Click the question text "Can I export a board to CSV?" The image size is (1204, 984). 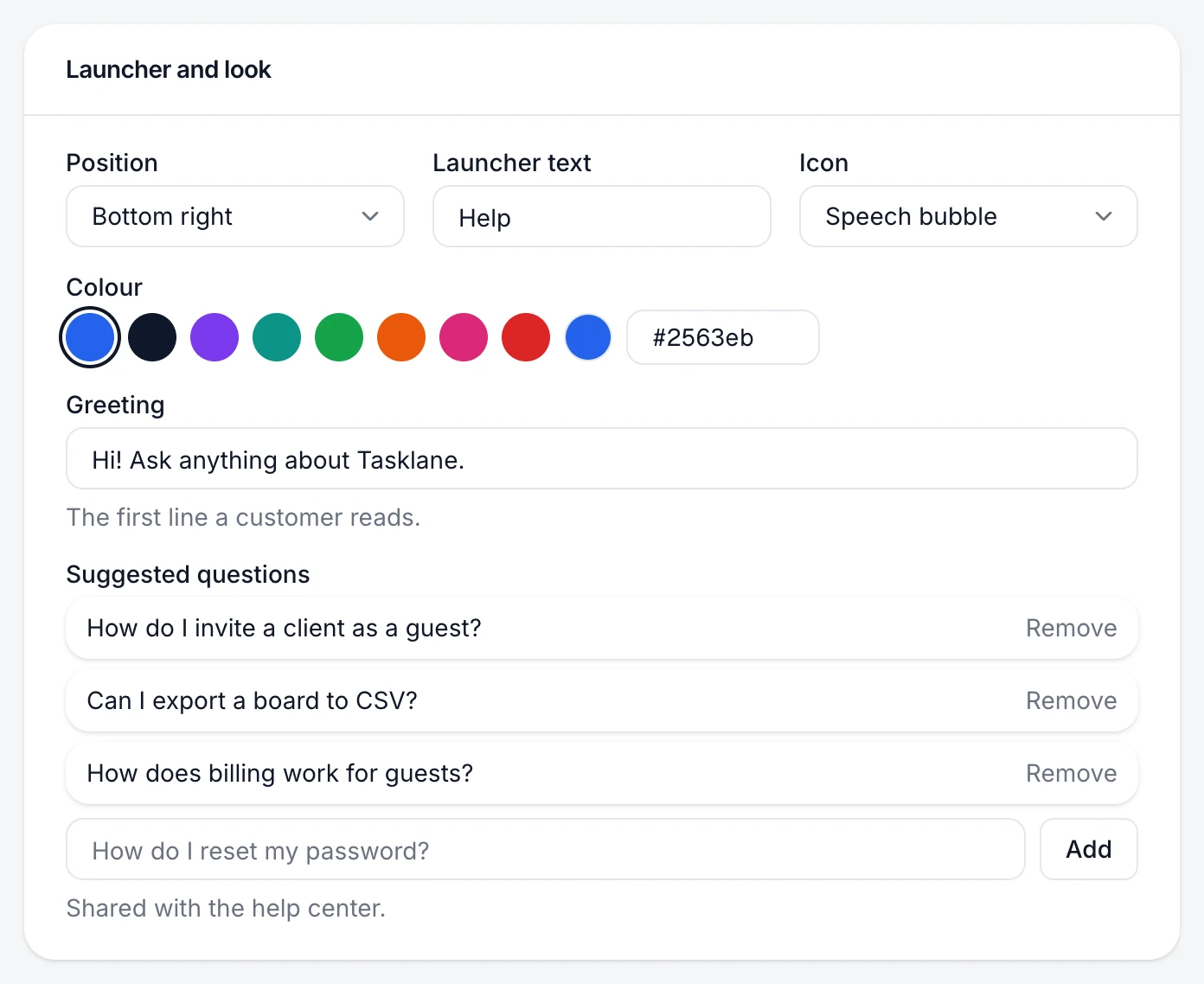252,700
